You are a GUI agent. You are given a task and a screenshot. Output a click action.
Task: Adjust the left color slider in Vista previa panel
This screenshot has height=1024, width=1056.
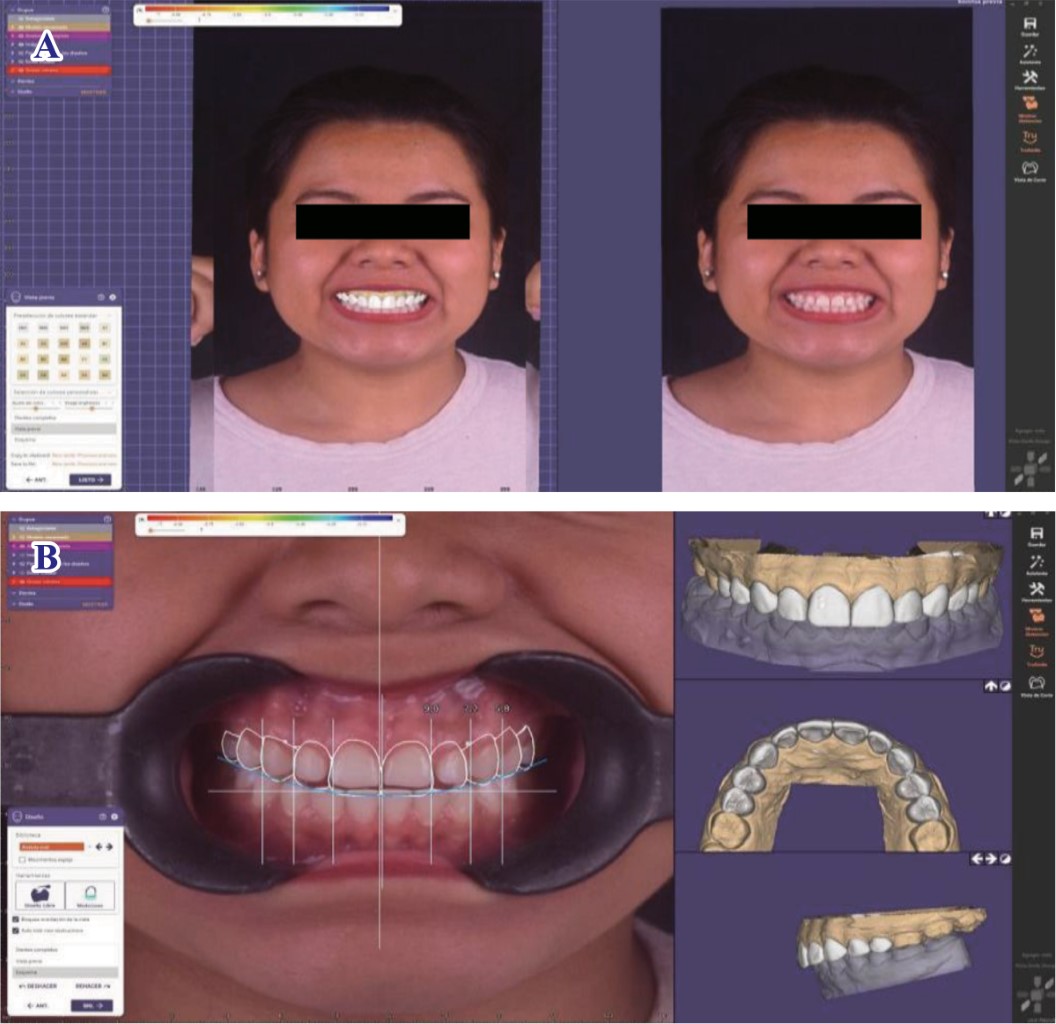36,408
